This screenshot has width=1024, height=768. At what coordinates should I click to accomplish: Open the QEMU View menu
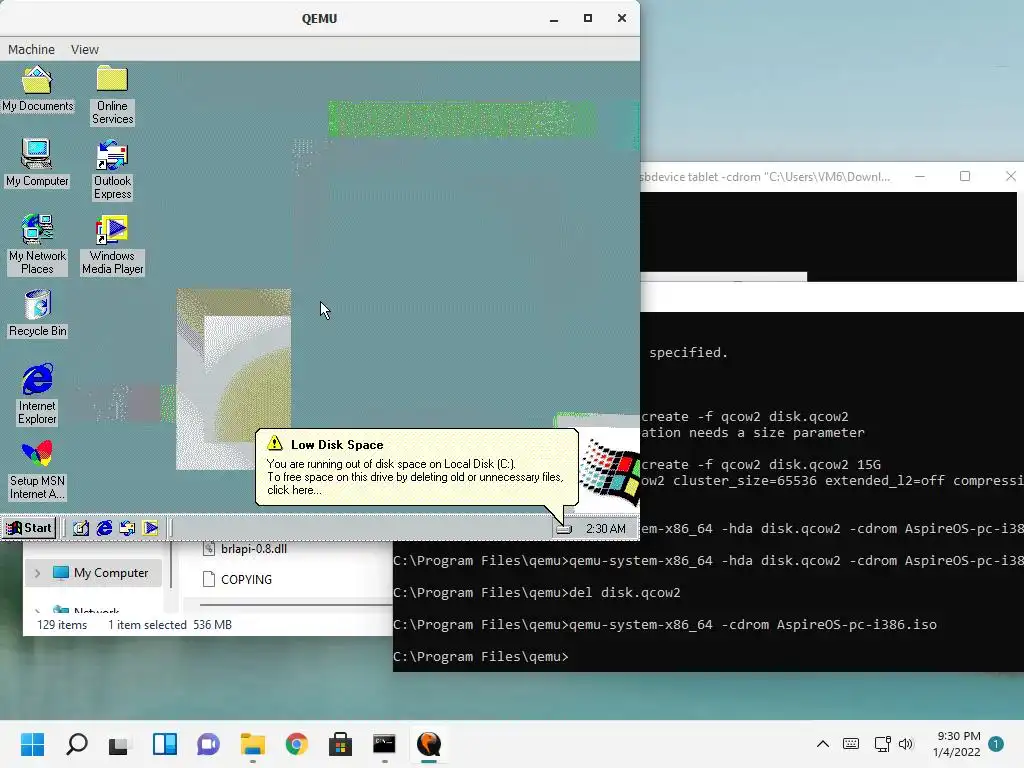pos(85,50)
